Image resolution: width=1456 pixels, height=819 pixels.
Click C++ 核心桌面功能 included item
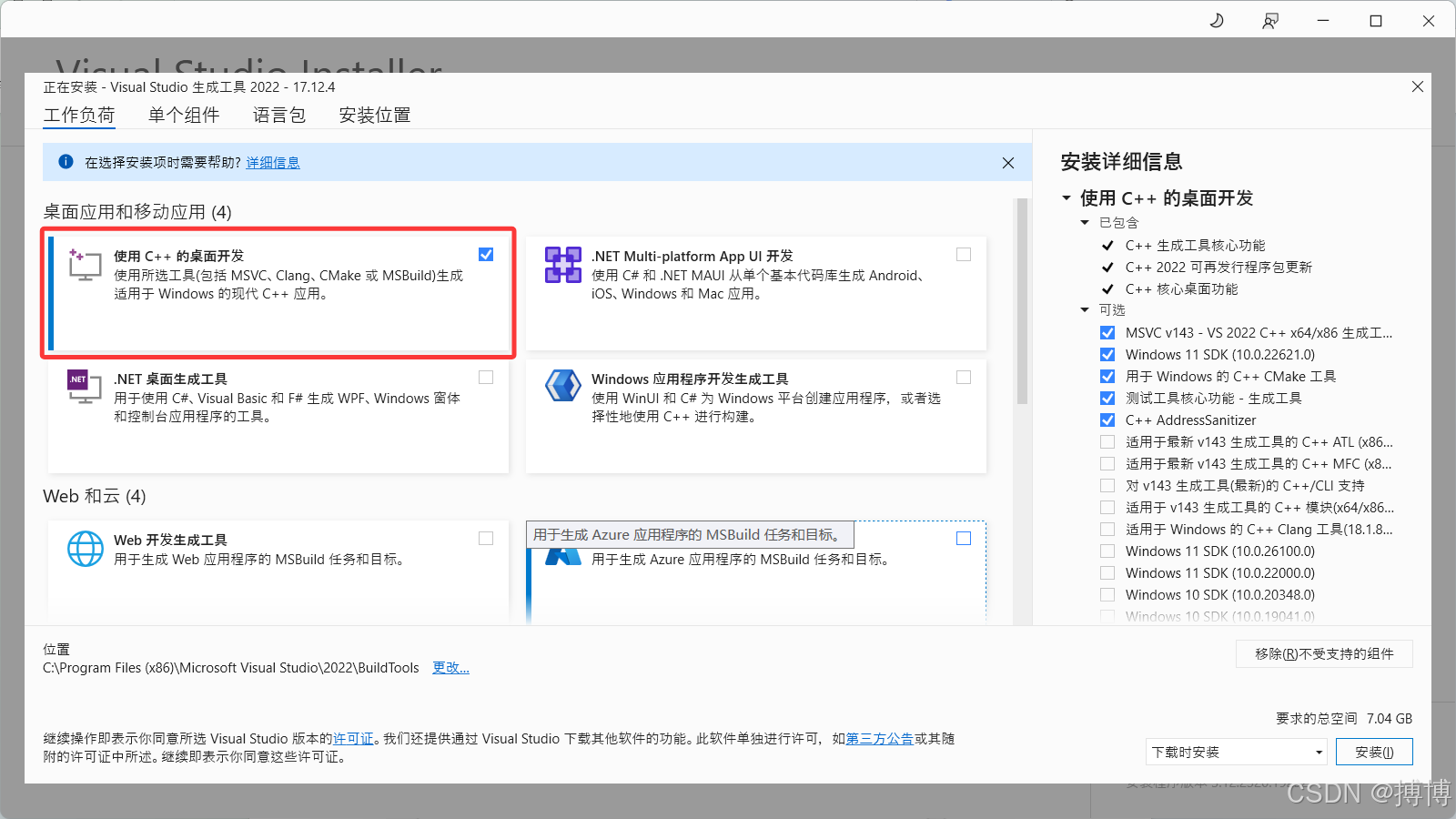[1181, 289]
